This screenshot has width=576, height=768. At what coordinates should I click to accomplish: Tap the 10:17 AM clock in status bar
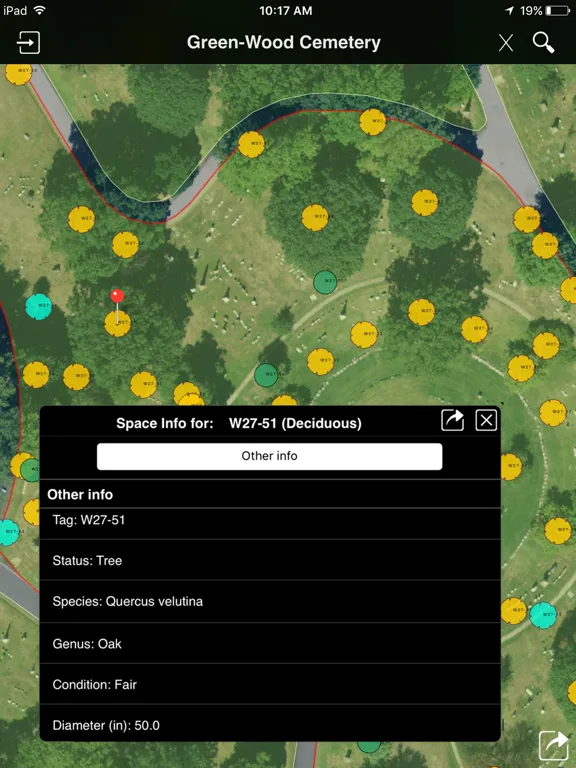point(286,11)
